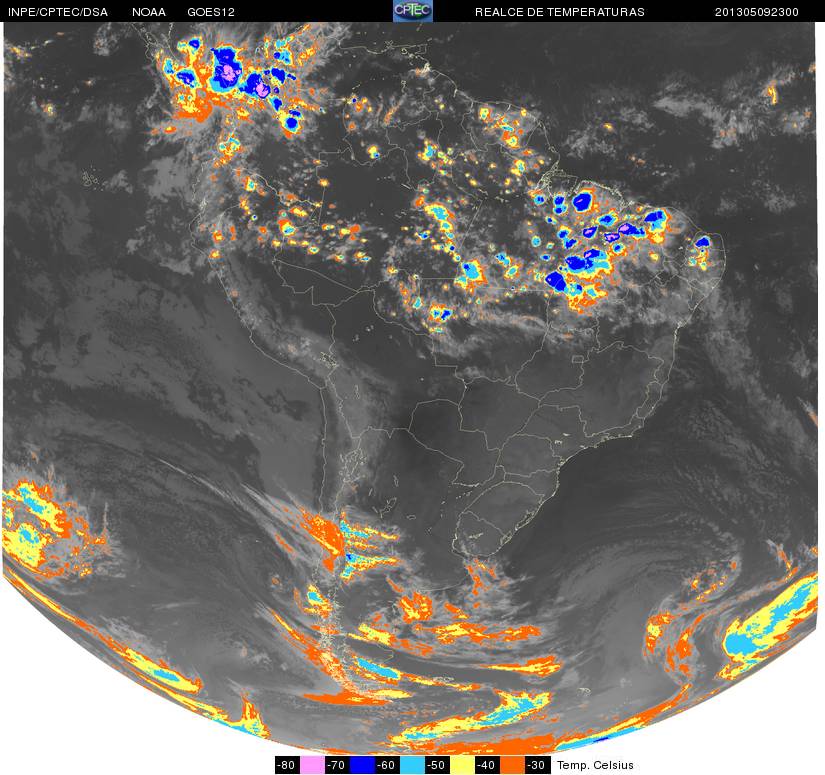Select the Temp. Celsius legend caption
825x775 pixels.
[595, 765]
